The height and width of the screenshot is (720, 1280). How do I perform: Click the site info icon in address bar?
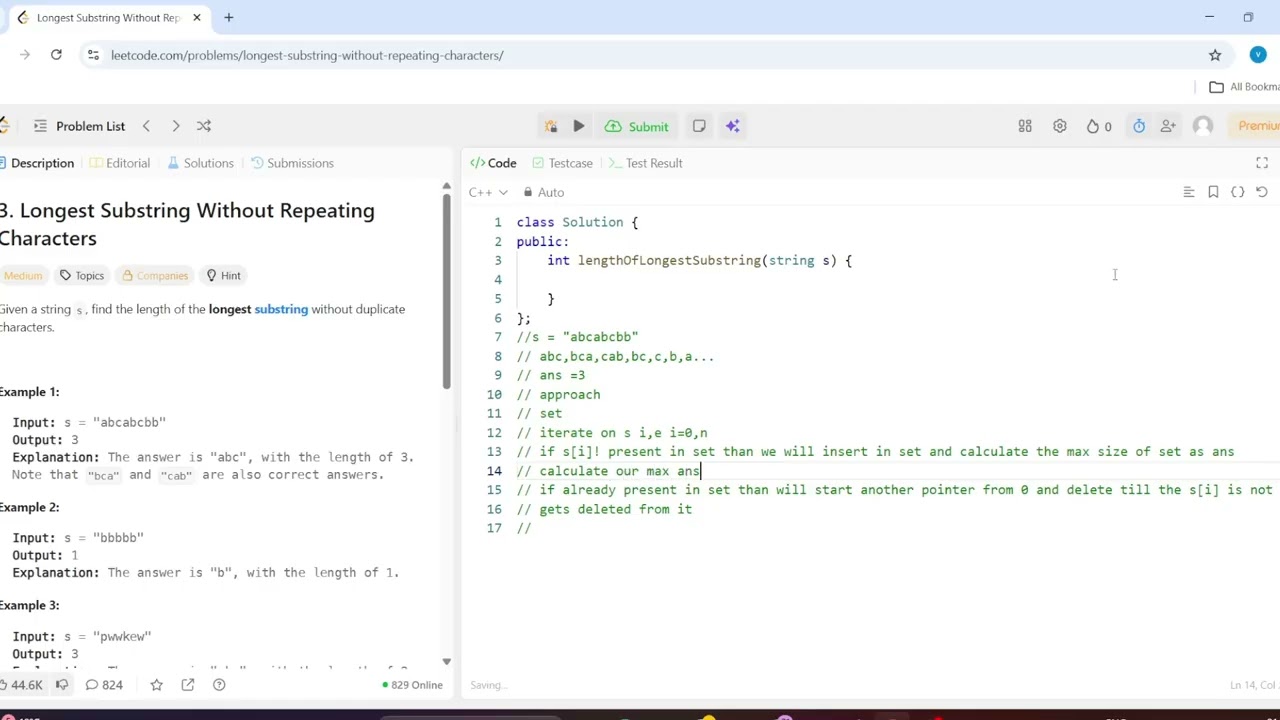coord(93,55)
